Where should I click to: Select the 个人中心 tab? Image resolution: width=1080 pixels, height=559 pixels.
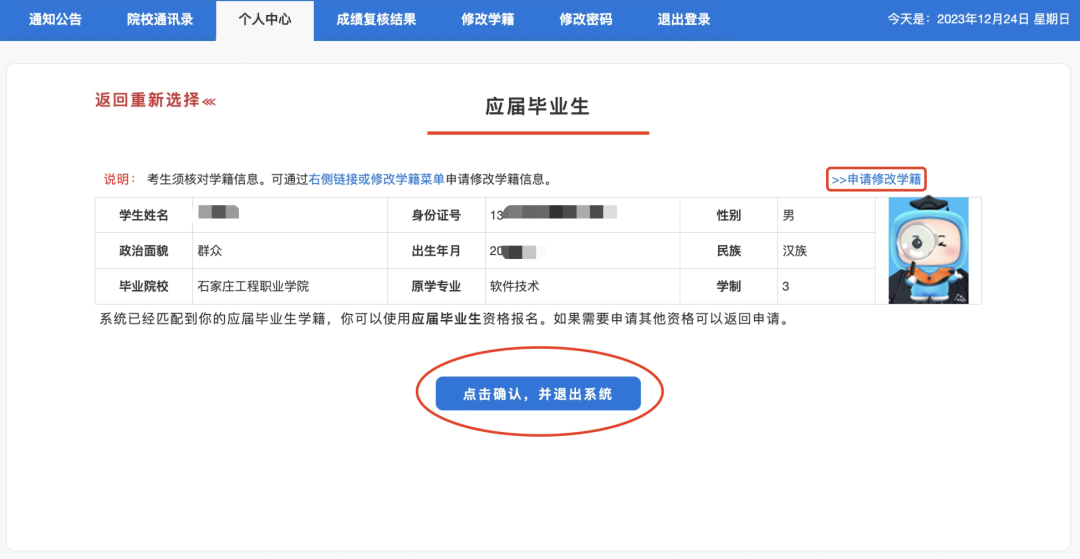click(265, 19)
